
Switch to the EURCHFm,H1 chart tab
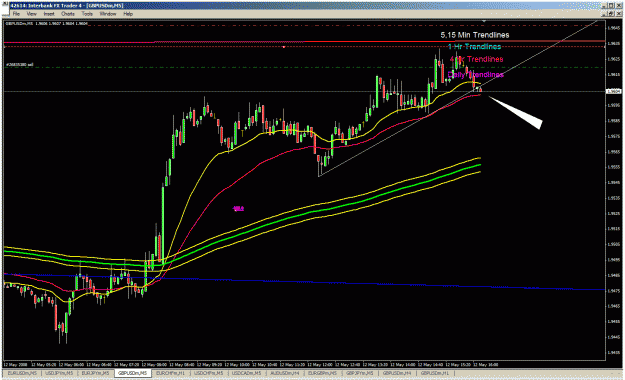click(170, 373)
